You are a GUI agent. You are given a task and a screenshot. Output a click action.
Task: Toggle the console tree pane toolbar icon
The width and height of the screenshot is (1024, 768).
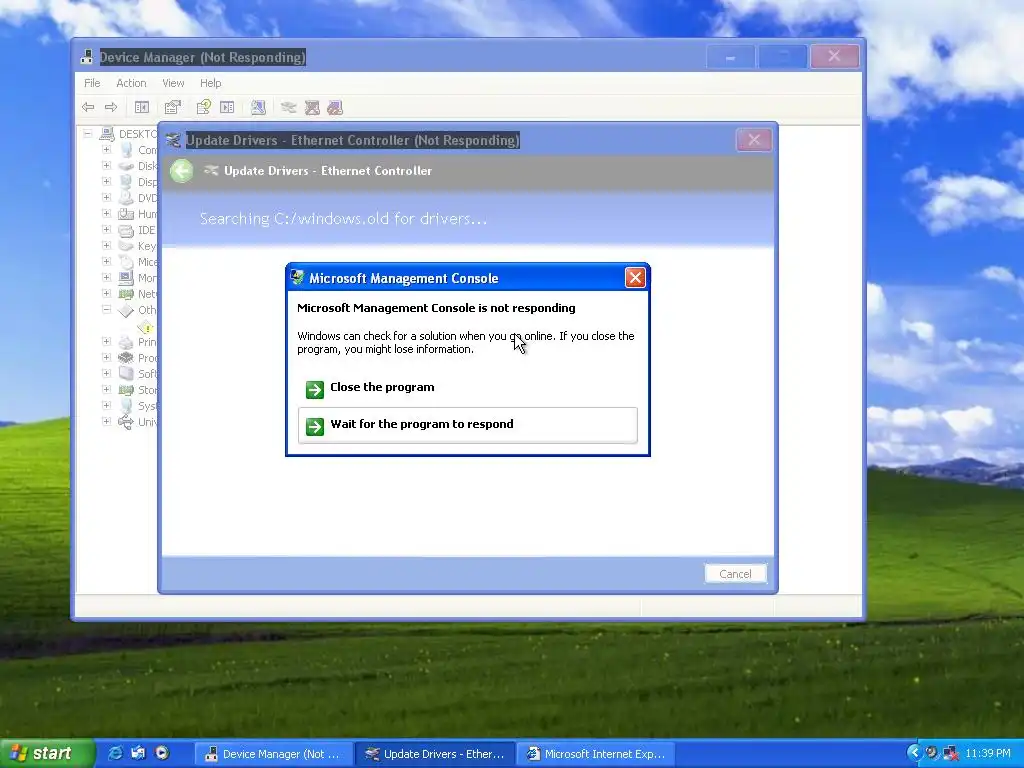142,107
